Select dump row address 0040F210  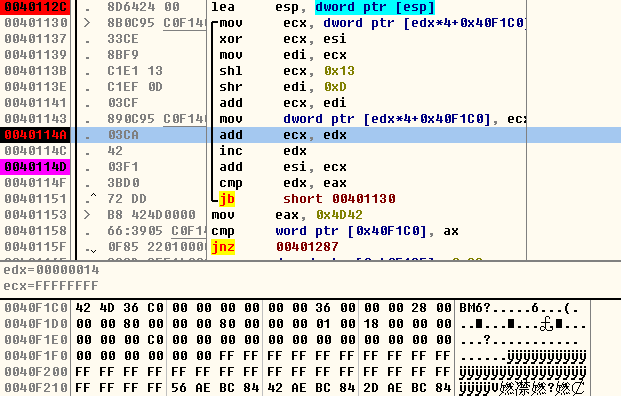point(36,388)
